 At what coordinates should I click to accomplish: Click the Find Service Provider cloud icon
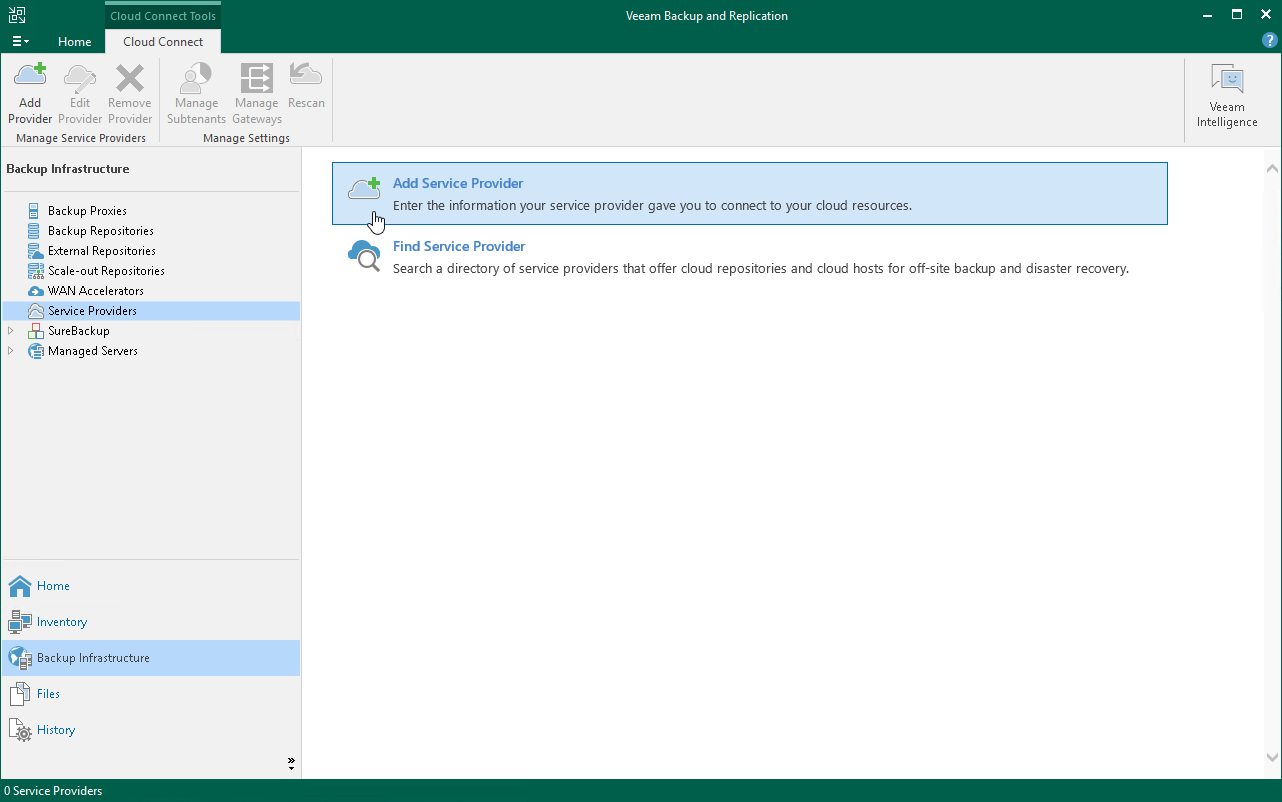click(364, 257)
